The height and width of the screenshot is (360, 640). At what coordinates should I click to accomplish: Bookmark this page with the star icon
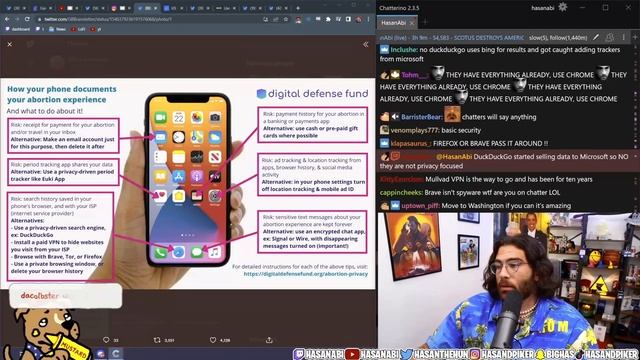click(286, 19)
